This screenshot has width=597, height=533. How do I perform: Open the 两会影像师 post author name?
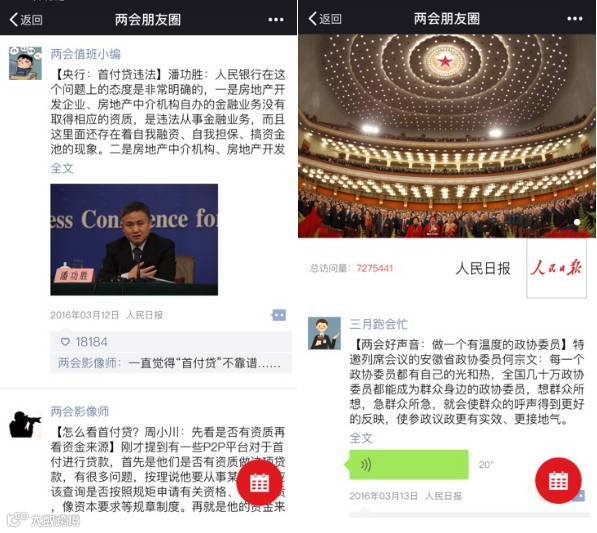point(80,411)
